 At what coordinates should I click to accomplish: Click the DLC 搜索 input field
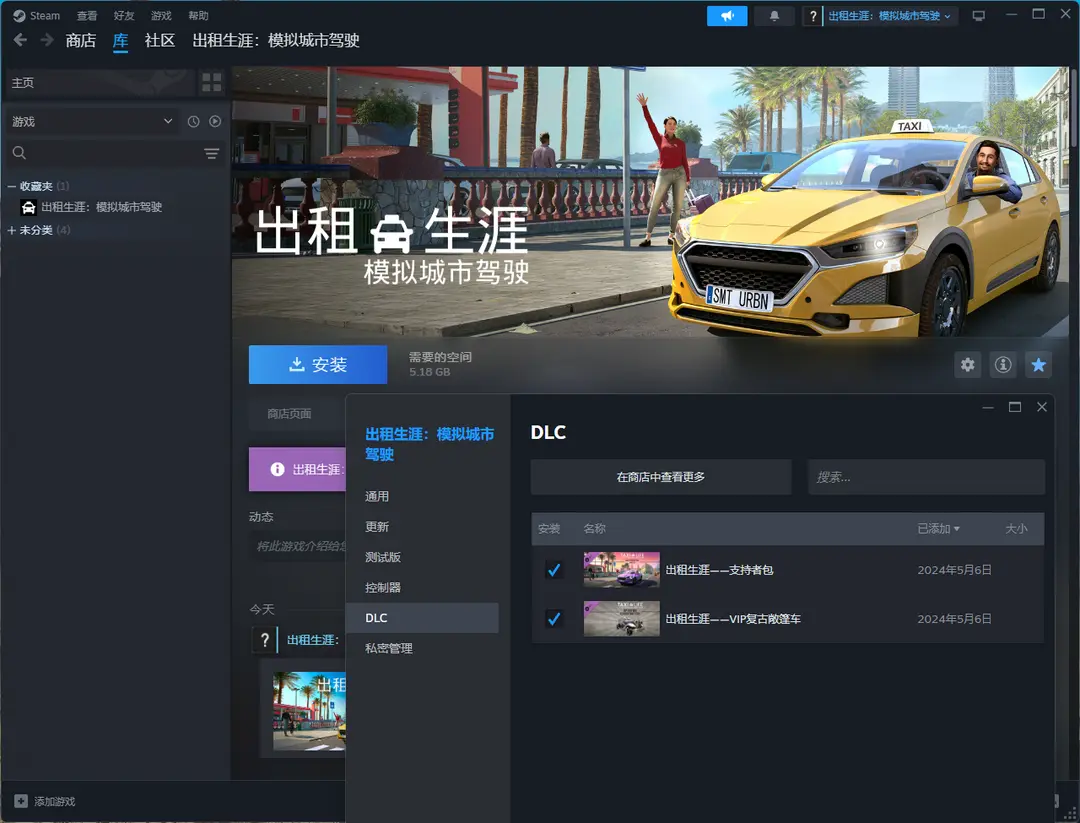tap(926, 477)
